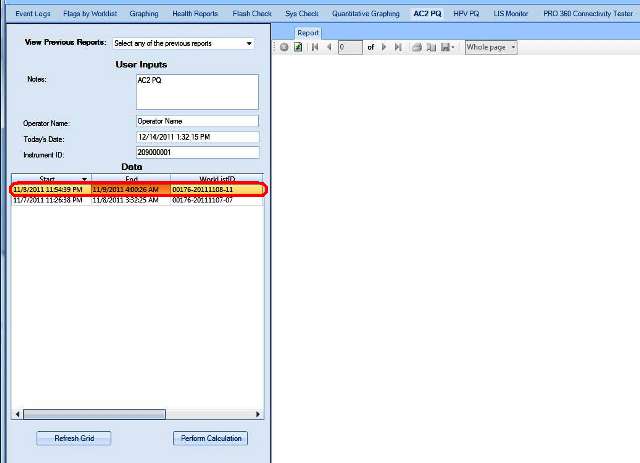This screenshot has width=640, height=463.
Task: Click the Refresh Grid button
Action: [x=73, y=438]
